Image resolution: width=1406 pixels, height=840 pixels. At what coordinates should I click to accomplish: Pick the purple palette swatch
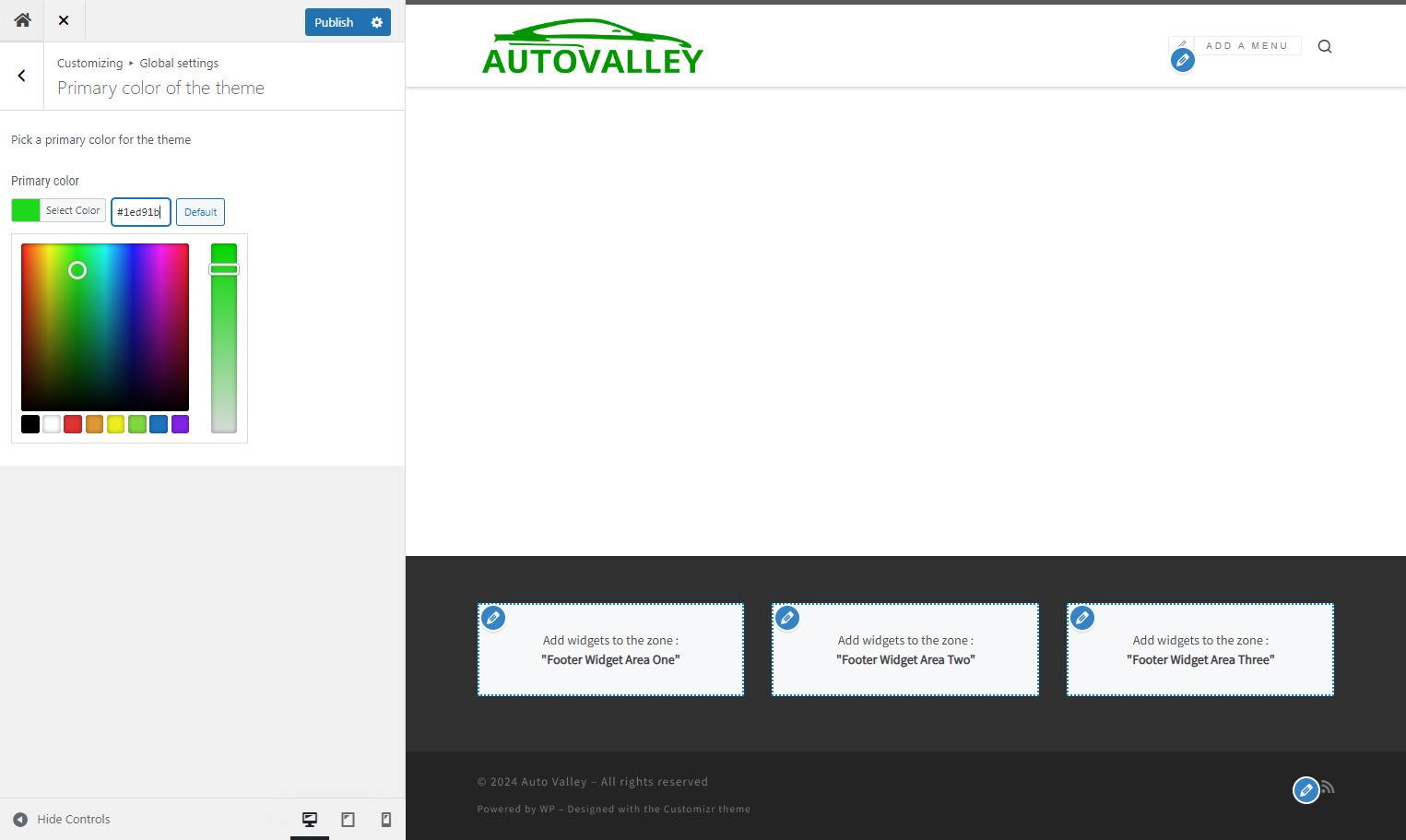180,424
